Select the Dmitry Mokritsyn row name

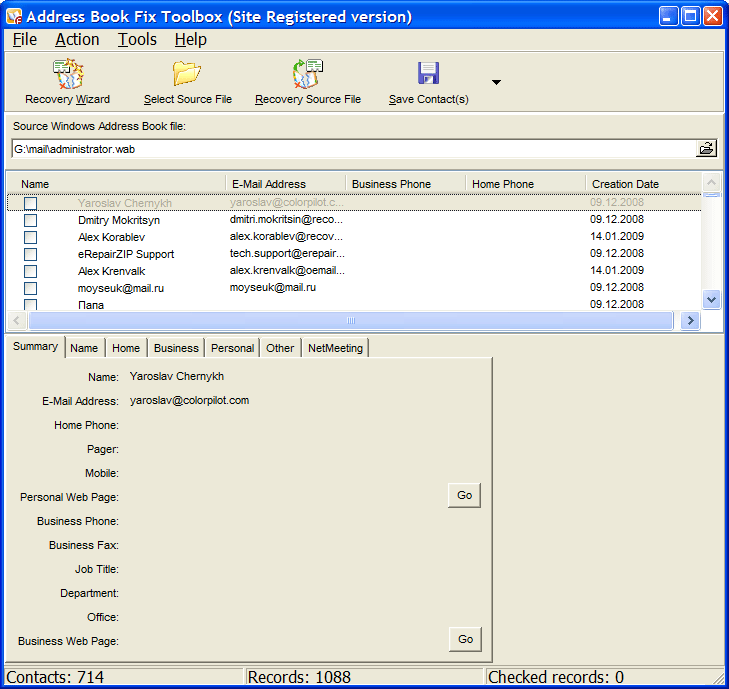(x=119, y=220)
